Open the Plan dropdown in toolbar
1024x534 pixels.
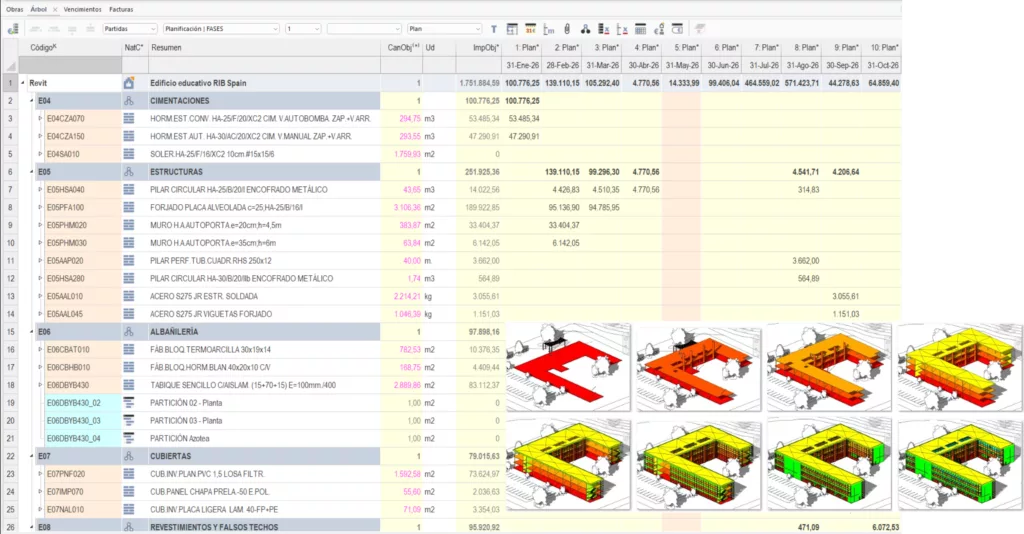pyautogui.click(x=444, y=29)
